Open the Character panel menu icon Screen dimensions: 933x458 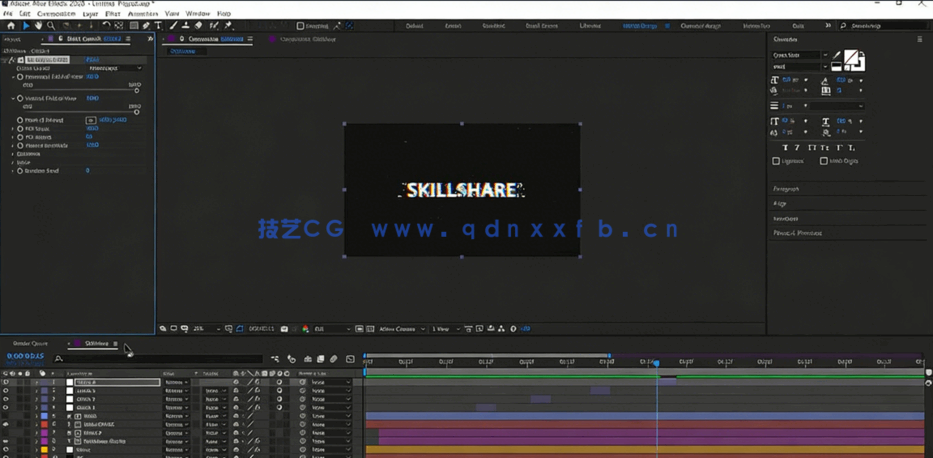click(x=919, y=40)
